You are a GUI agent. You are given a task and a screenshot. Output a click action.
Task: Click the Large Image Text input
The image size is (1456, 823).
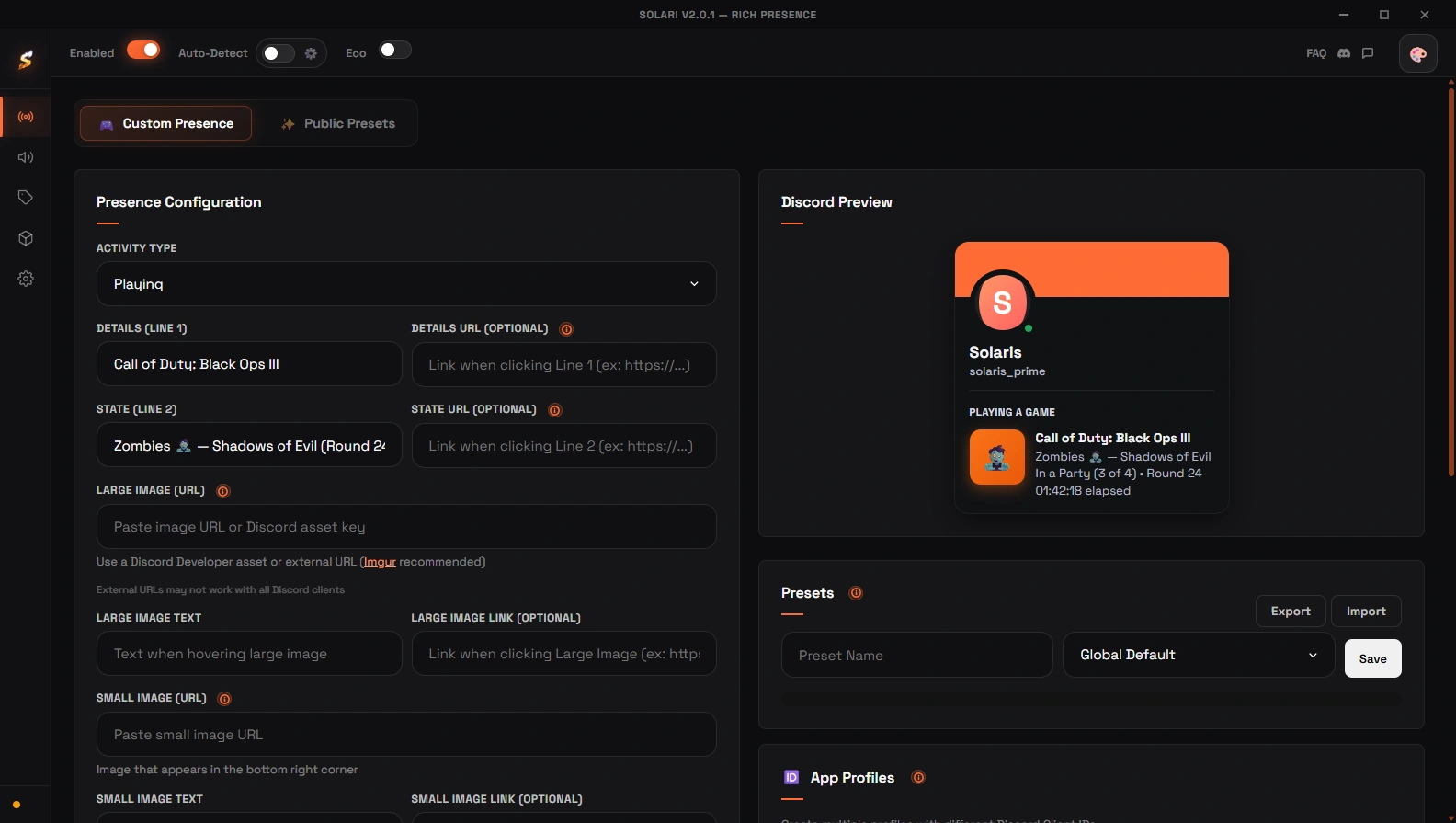coord(249,654)
